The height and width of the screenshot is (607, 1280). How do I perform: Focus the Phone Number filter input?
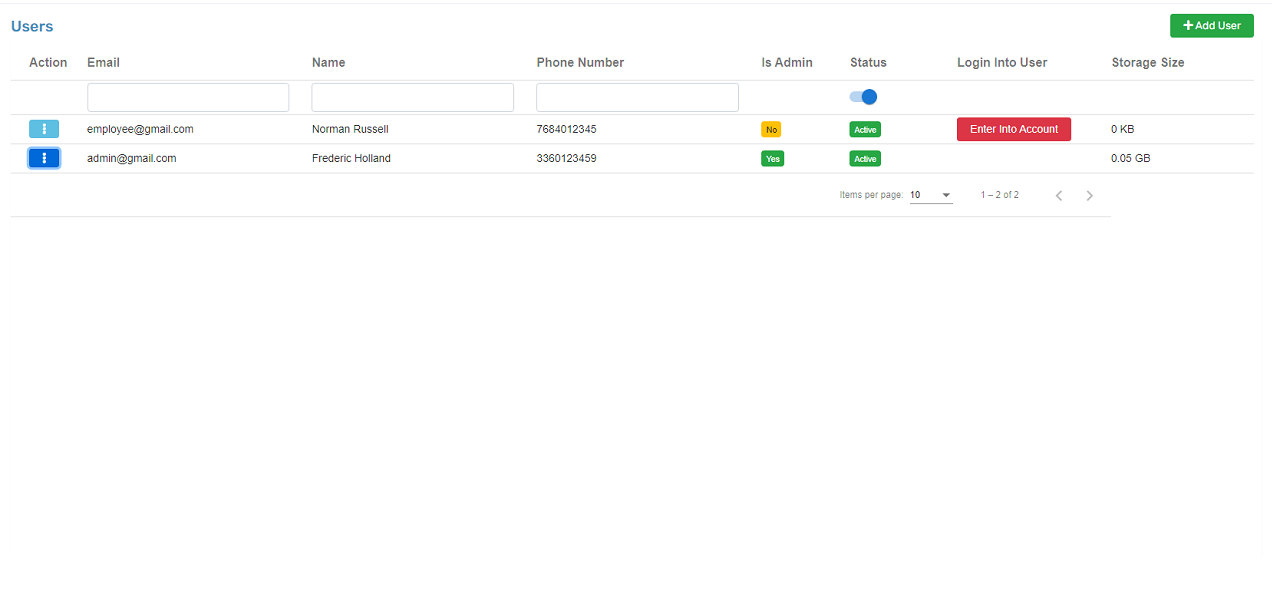637,97
